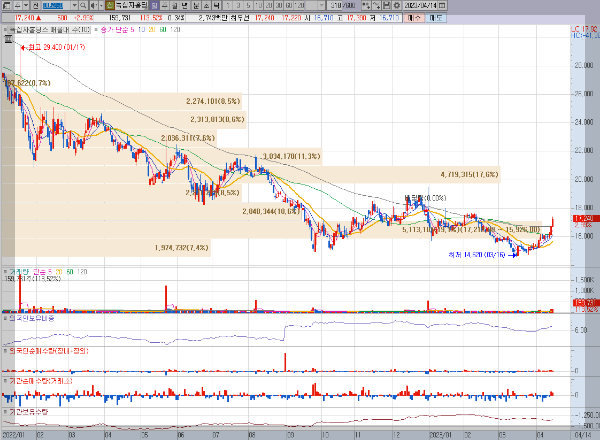Click the chart window icon at toolbar start
This screenshot has width=600, height=440.
[x=7, y=5]
